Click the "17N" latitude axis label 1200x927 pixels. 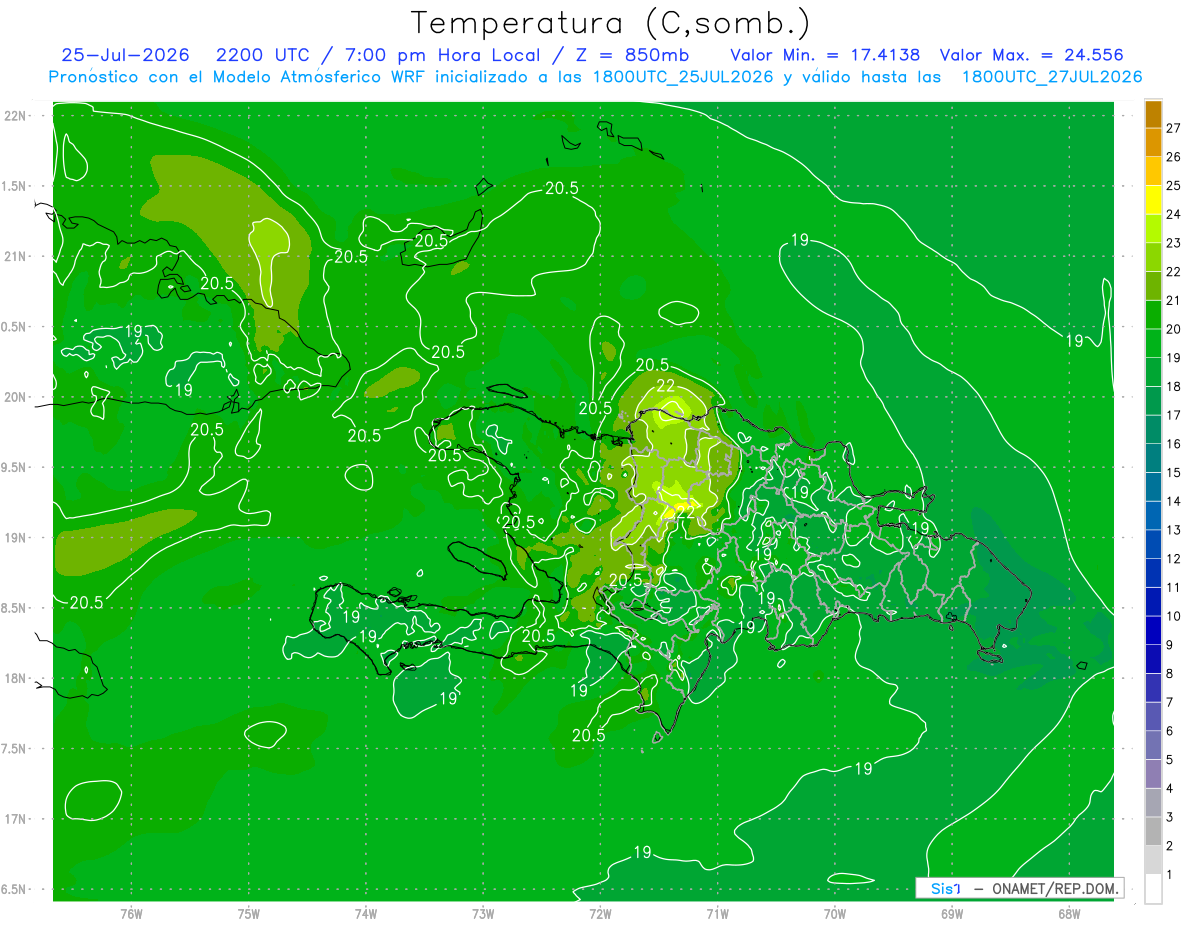[15, 819]
